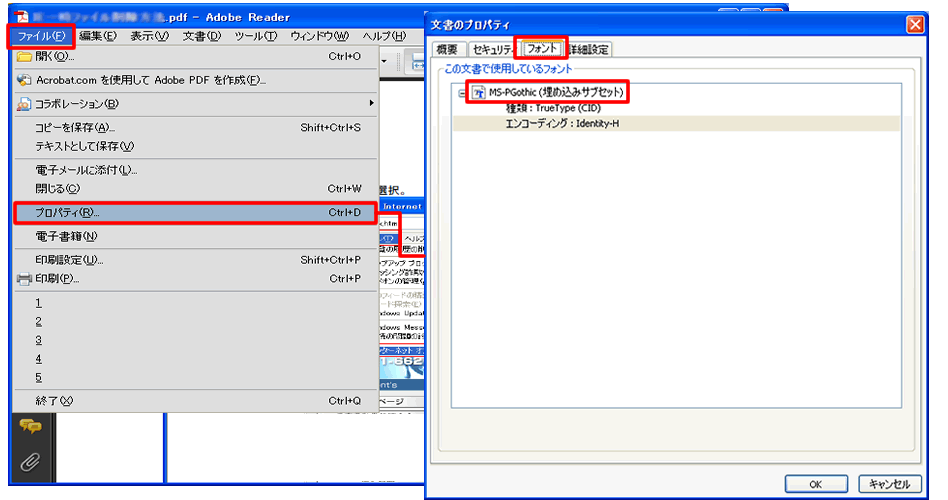Switch to the フォント tab

pyautogui.click(x=541, y=48)
